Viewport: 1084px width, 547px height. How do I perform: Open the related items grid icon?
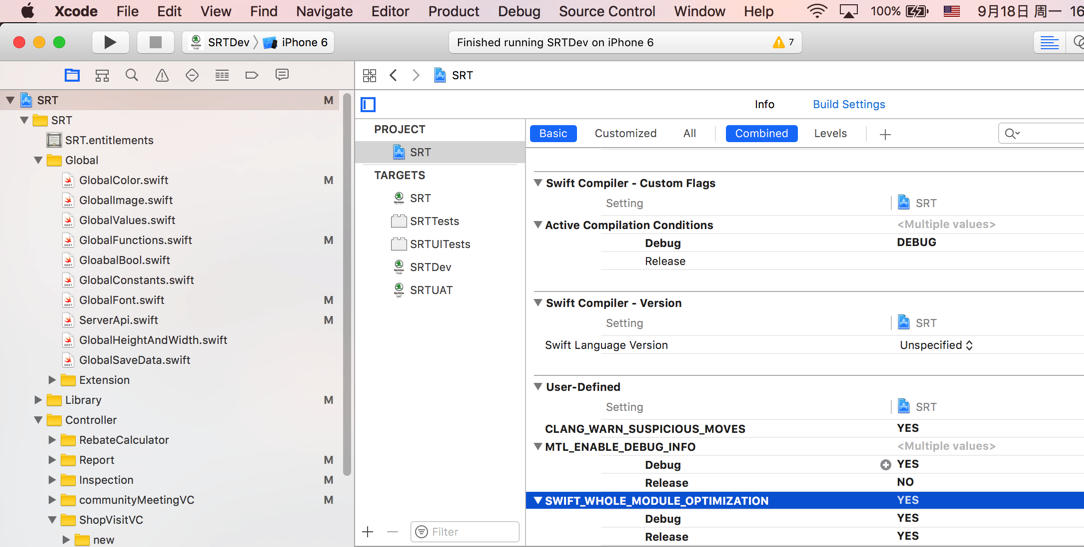click(370, 75)
